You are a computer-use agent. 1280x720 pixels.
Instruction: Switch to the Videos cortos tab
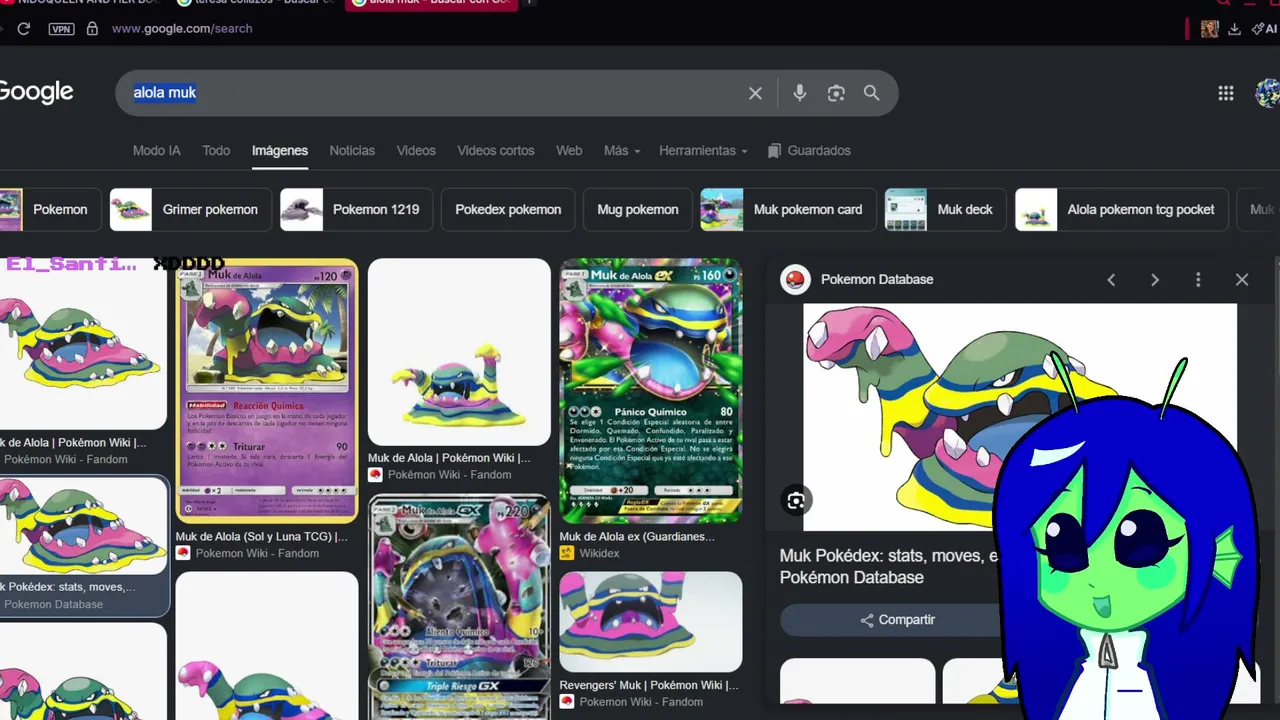496,150
